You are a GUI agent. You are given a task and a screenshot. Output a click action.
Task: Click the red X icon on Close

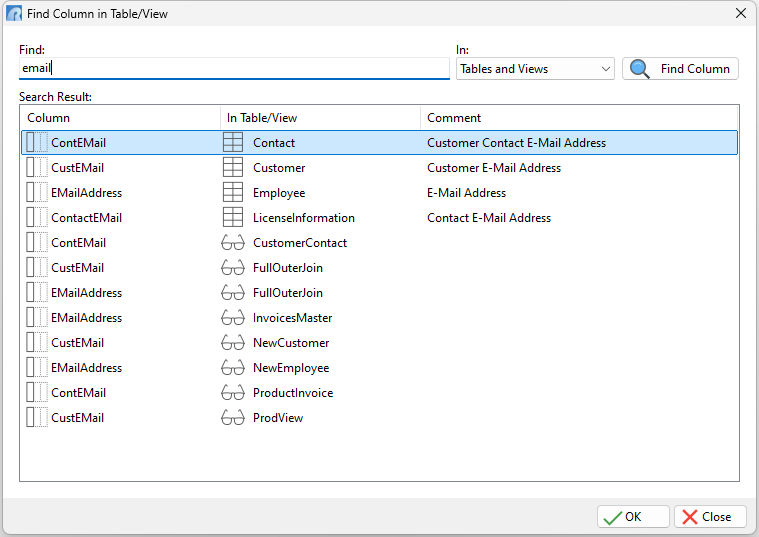(689, 517)
